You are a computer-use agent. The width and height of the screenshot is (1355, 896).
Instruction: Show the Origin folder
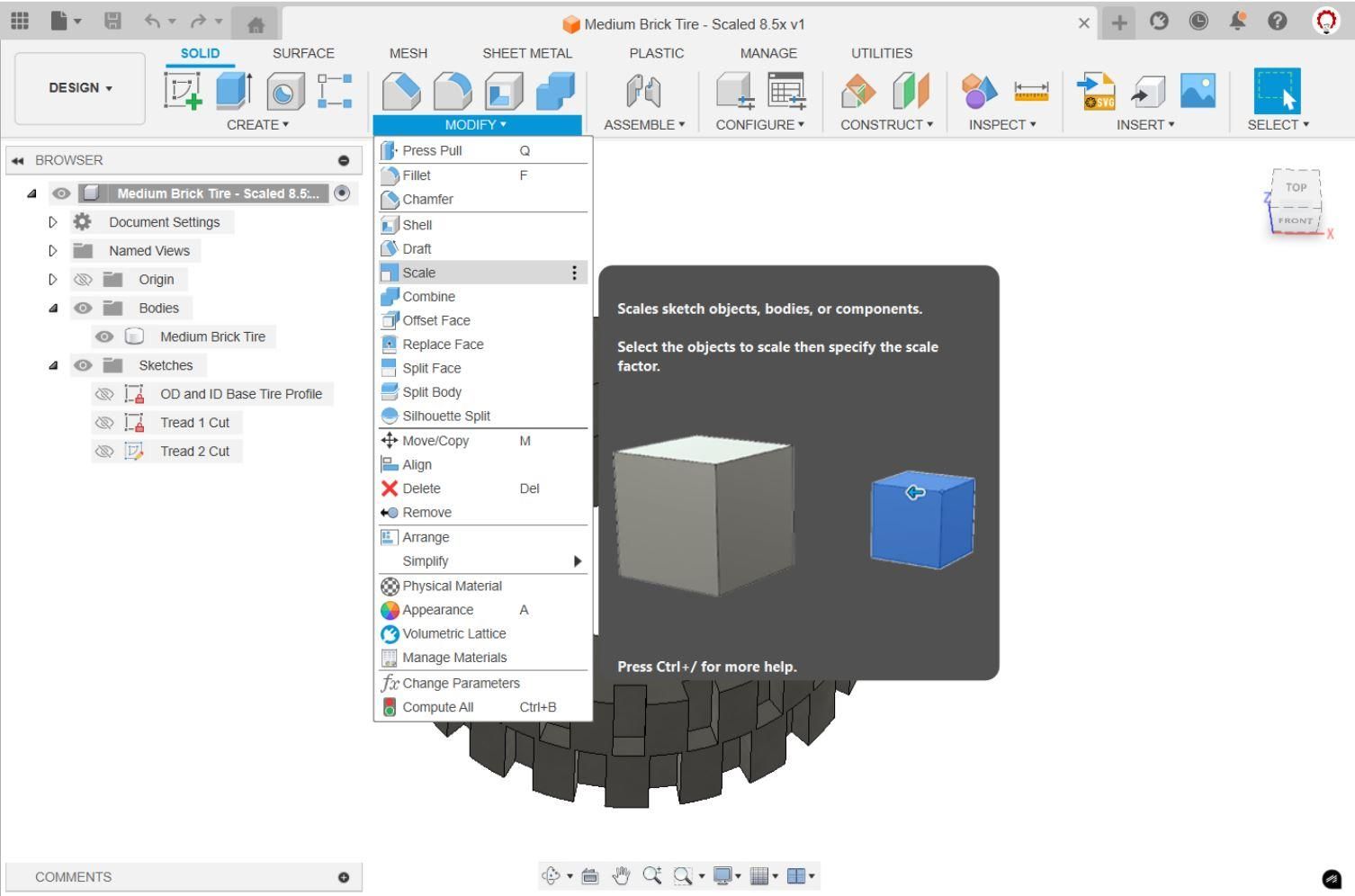click(83, 280)
